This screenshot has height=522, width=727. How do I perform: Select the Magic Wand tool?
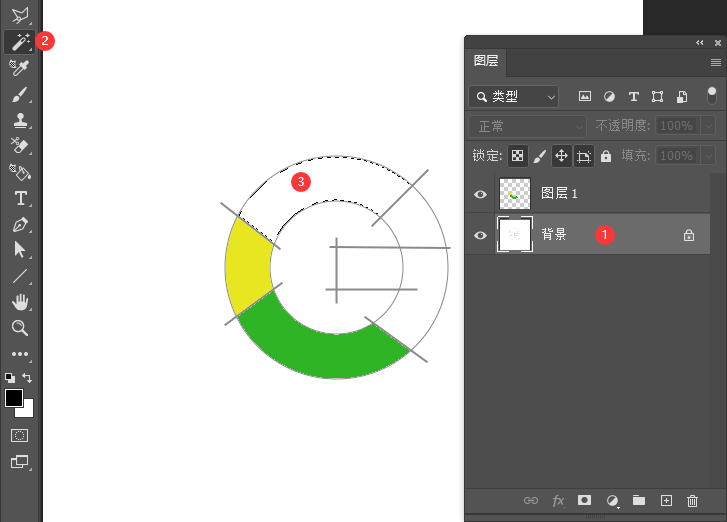(x=19, y=42)
